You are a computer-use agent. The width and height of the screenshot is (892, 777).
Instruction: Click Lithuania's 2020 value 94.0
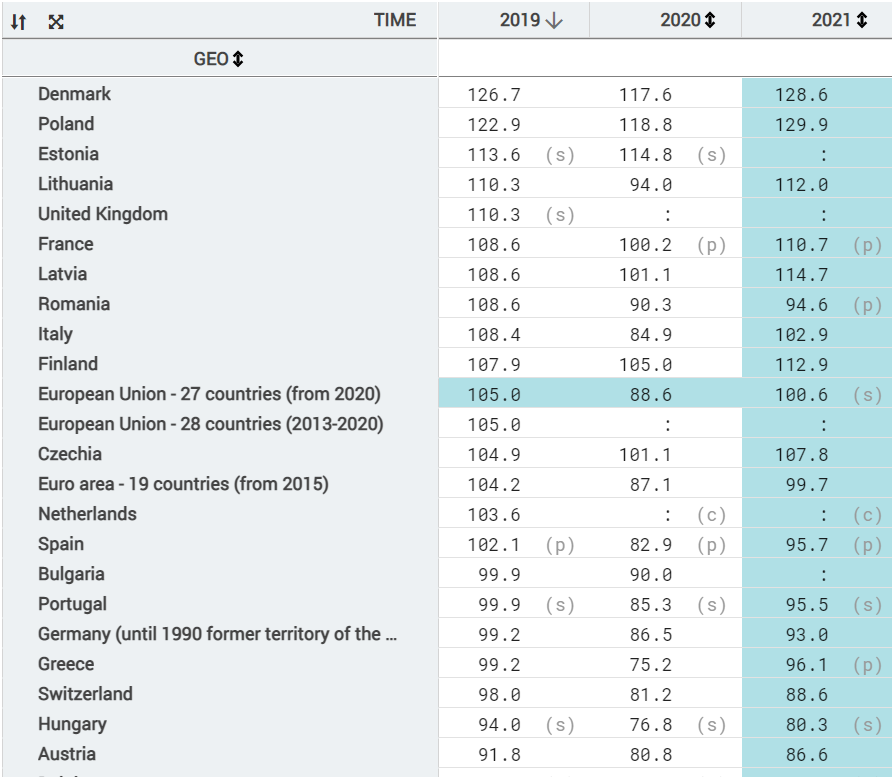650,185
